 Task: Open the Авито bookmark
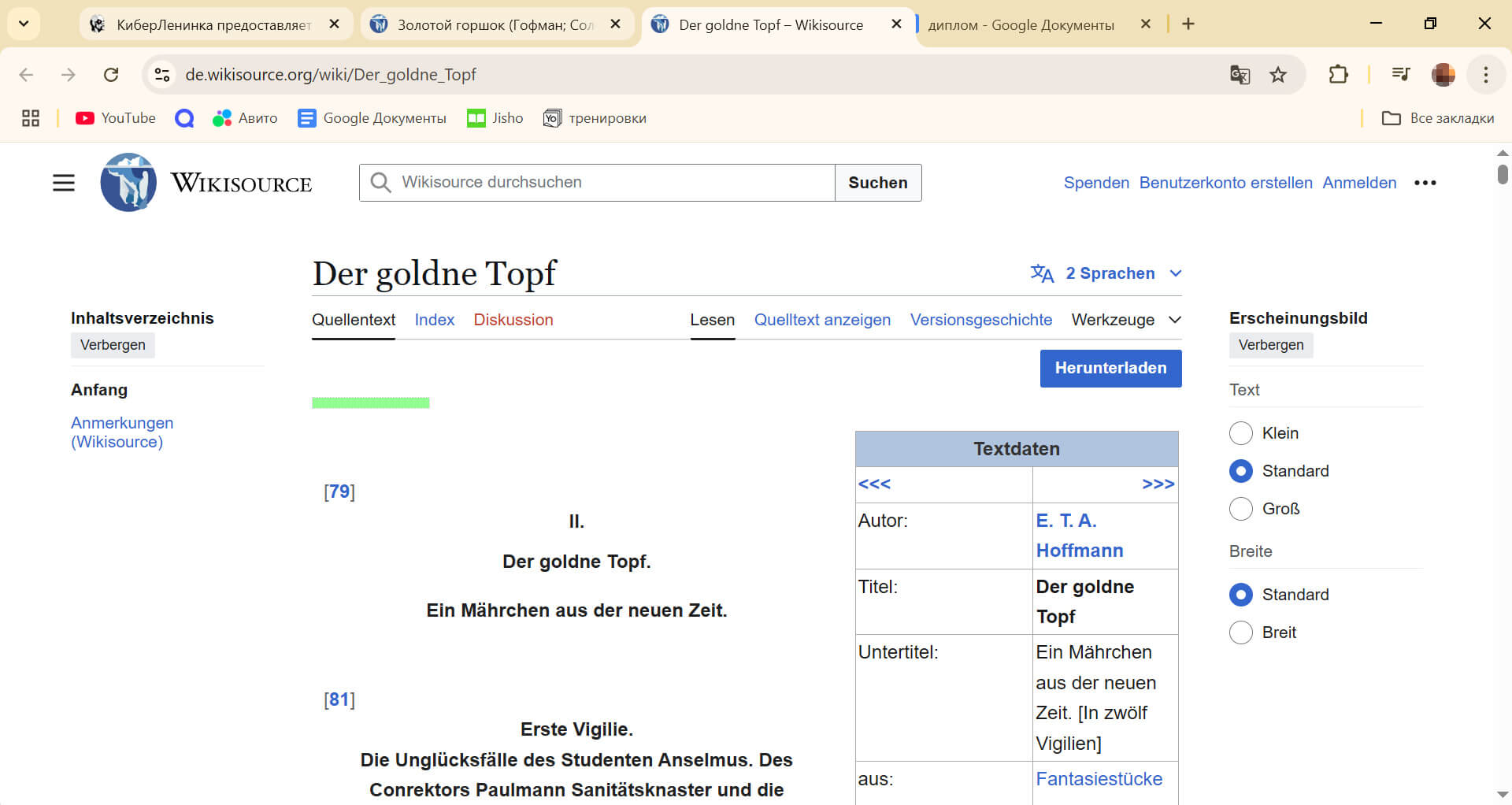(x=245, y=118)
